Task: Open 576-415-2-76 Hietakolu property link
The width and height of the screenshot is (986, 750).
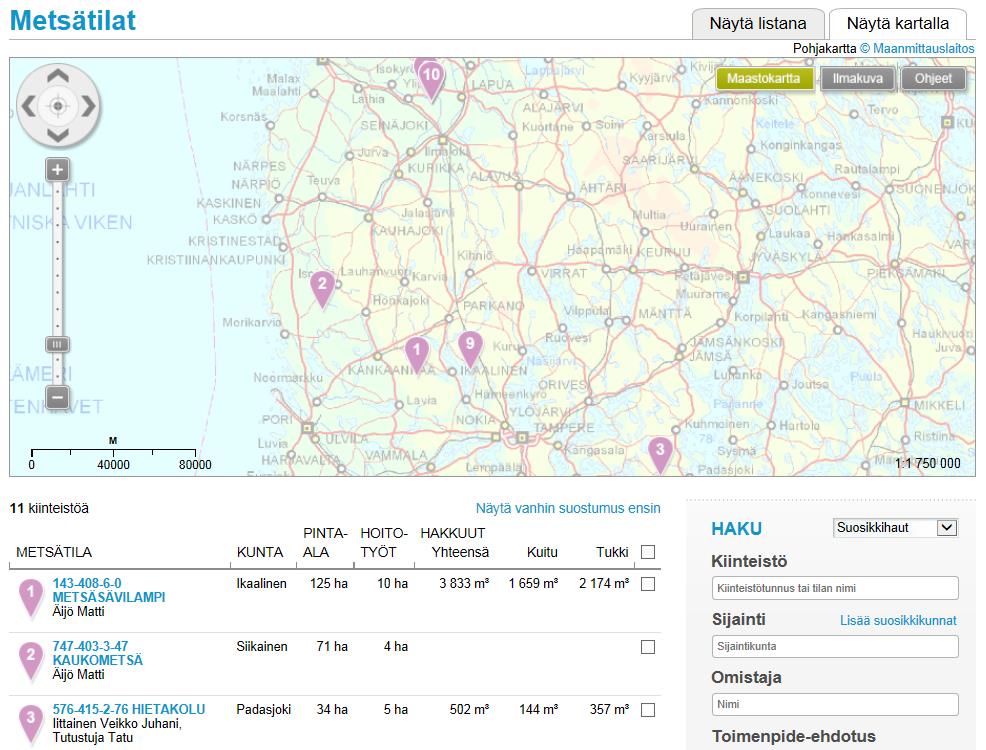Action: 129,709
